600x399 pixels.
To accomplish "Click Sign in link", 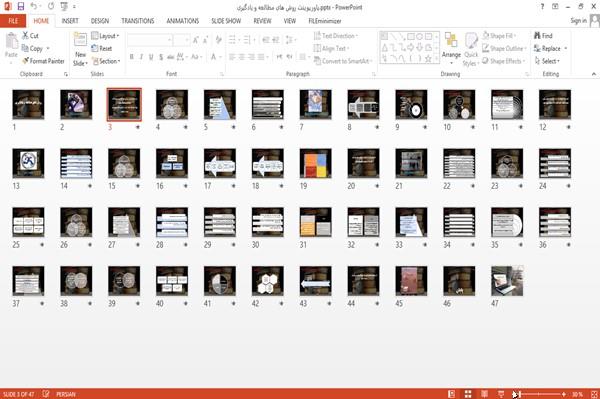I will (x=578, y=21).
